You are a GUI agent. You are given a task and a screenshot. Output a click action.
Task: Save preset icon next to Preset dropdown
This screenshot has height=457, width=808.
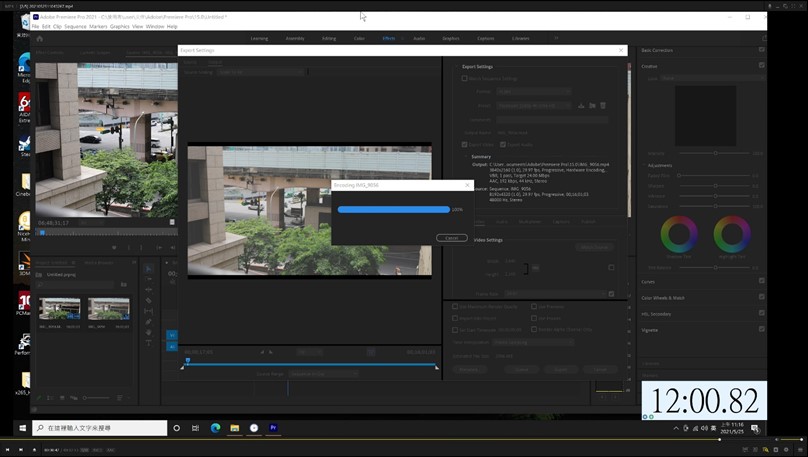click(x=581, y=105)
